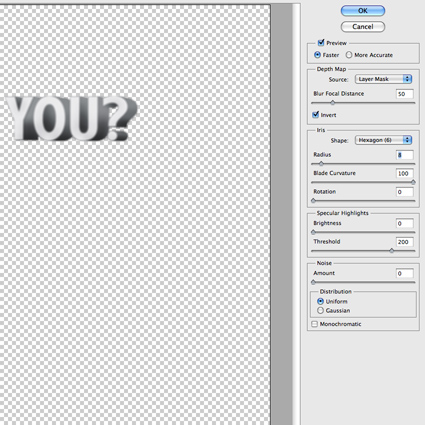Click the Specular Highlights Brightness field
Screen dimensions: 425x425
pyautogui.click(x=405, y=223)
